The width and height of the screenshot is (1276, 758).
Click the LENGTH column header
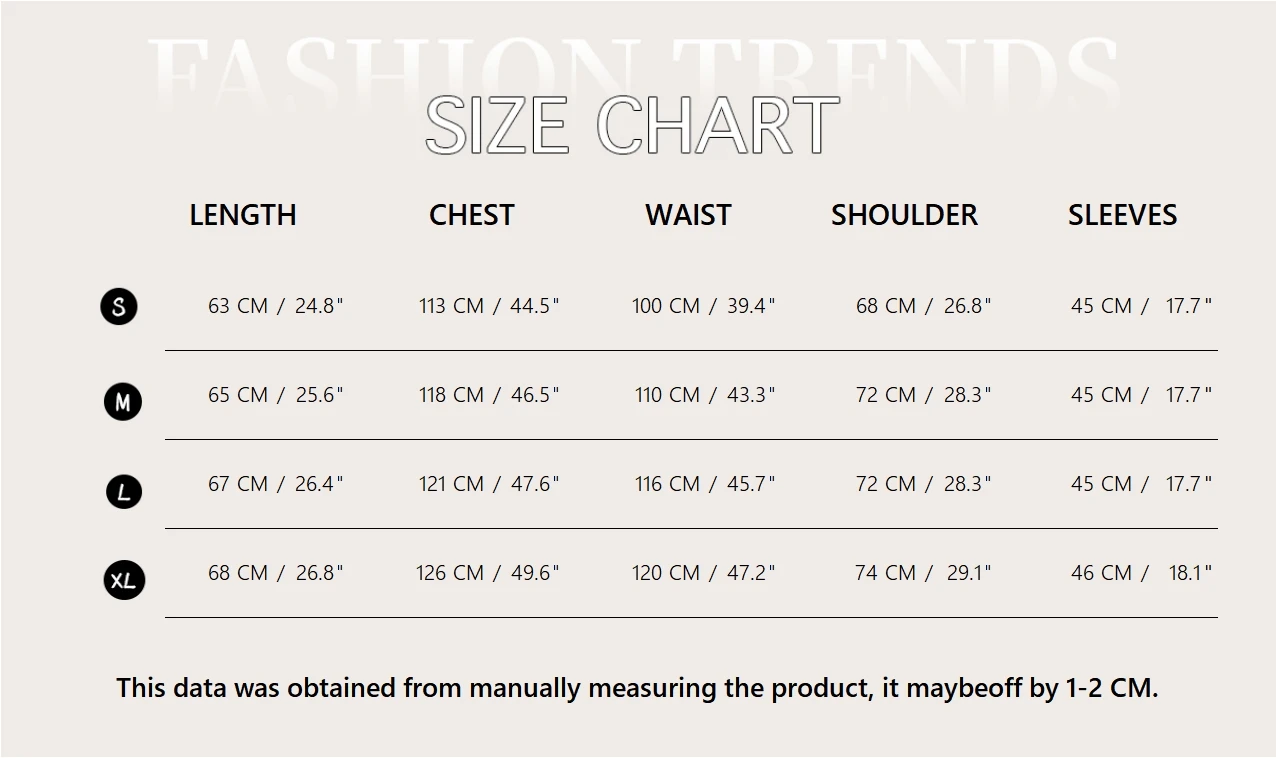243,215
